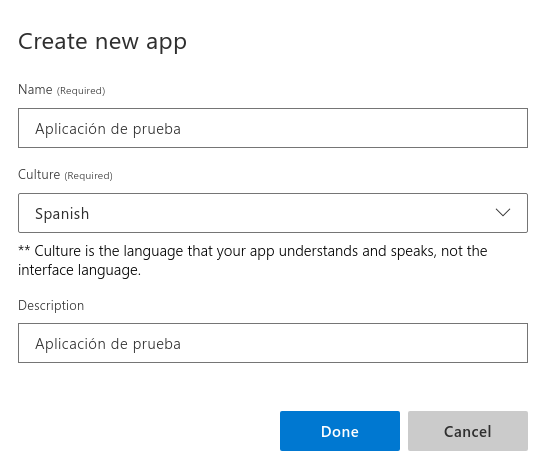The image size is (551, 472).
Task: Place cursor after "prueba" in Description field
Action: (x=181, y=344)
